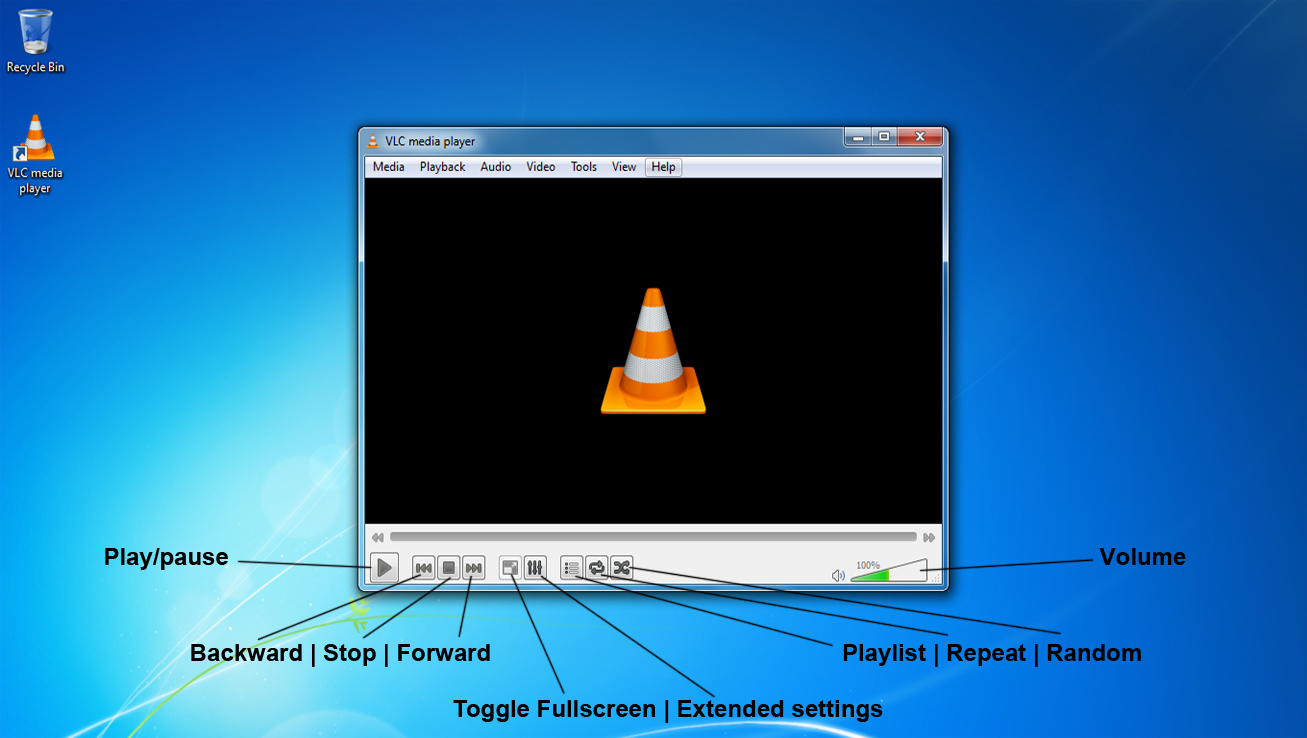Adjust the volume slider
Image resolution: width=1307 pixels, height=738 pixels.
(888, 573)
